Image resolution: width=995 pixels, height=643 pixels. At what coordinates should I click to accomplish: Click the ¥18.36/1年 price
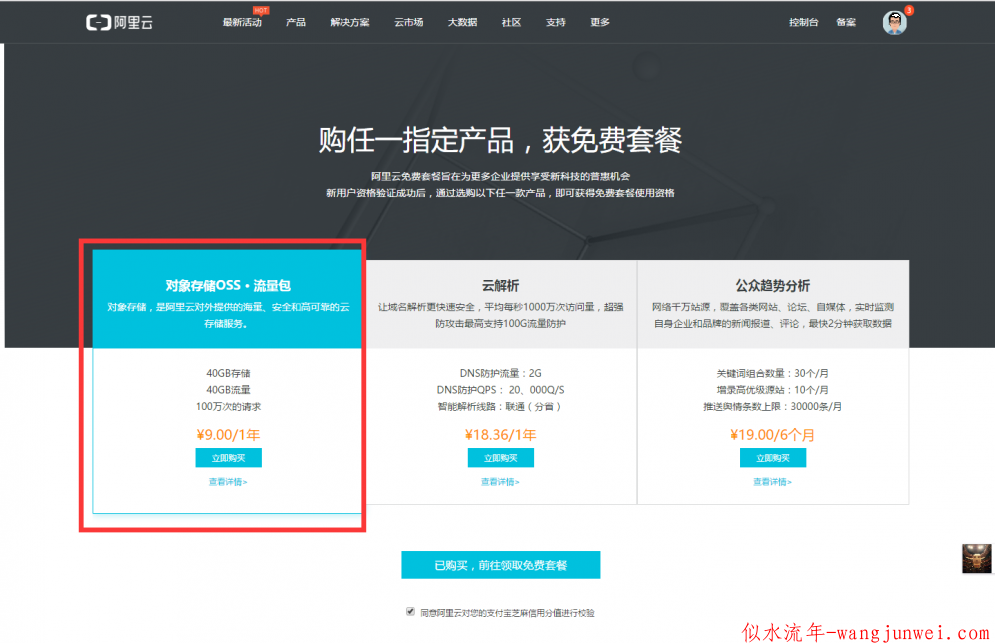pyautogui.click(x=501, y=435)
